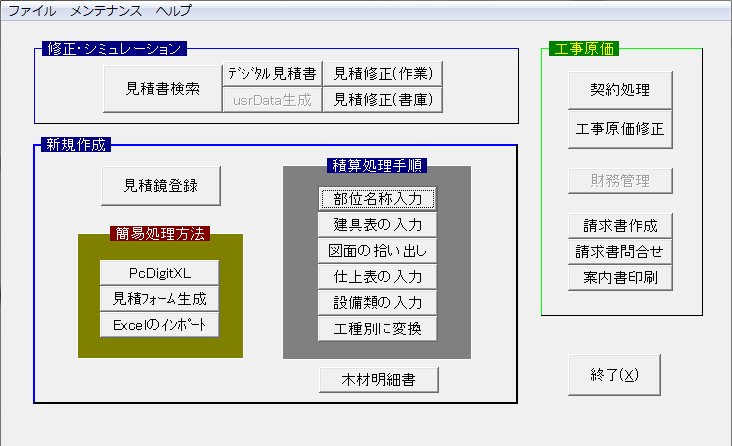Click 設備類の入力 button
The image size is (732, 446).
point(377,303)
